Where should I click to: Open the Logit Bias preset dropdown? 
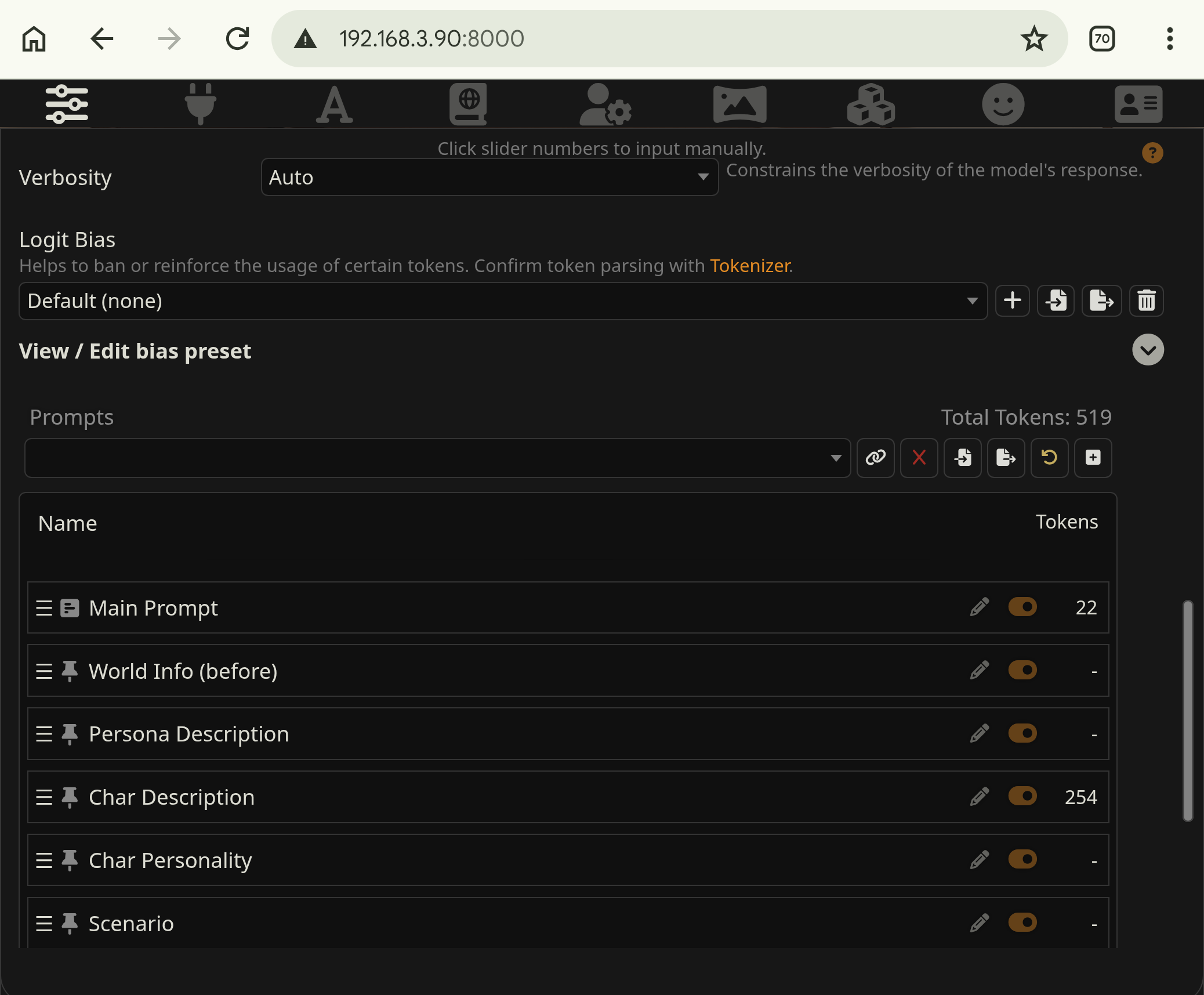coord(503,301)
